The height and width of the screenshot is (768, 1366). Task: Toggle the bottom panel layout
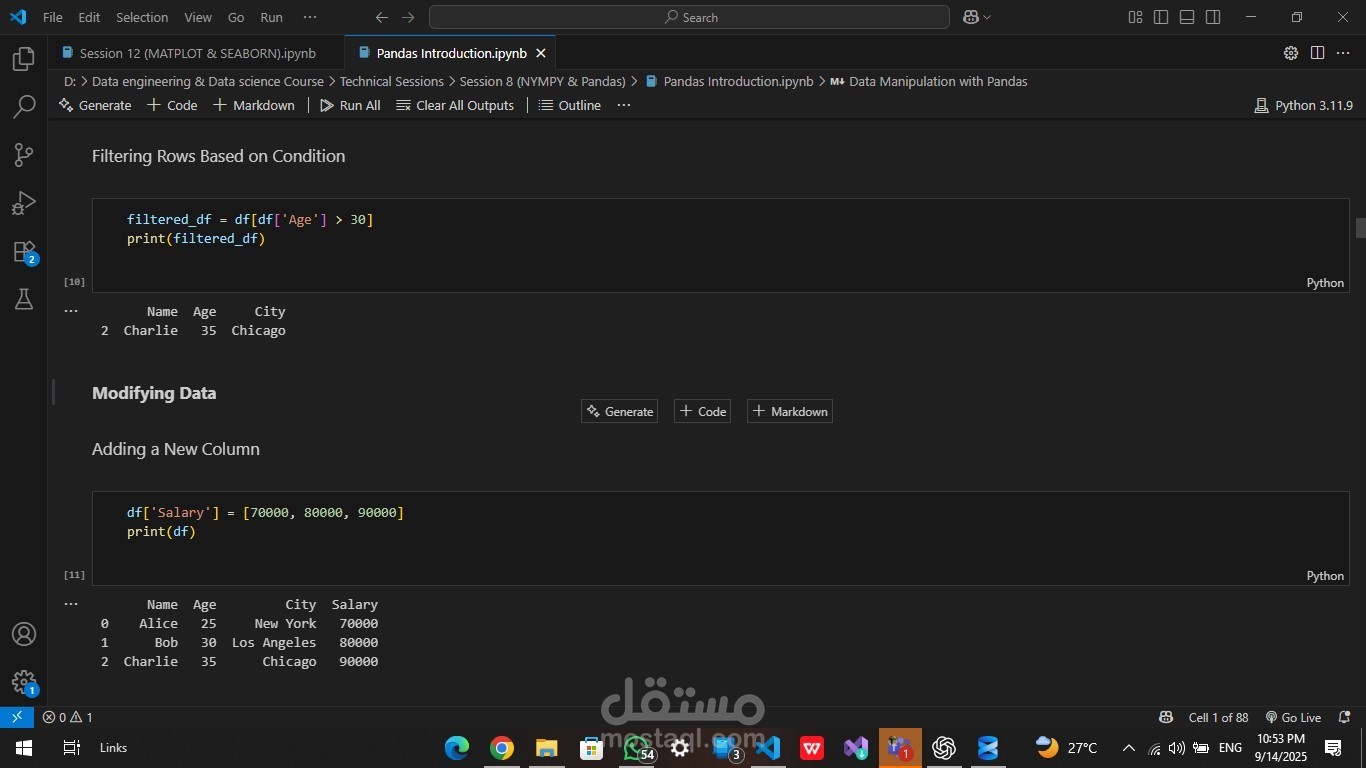1187,17
